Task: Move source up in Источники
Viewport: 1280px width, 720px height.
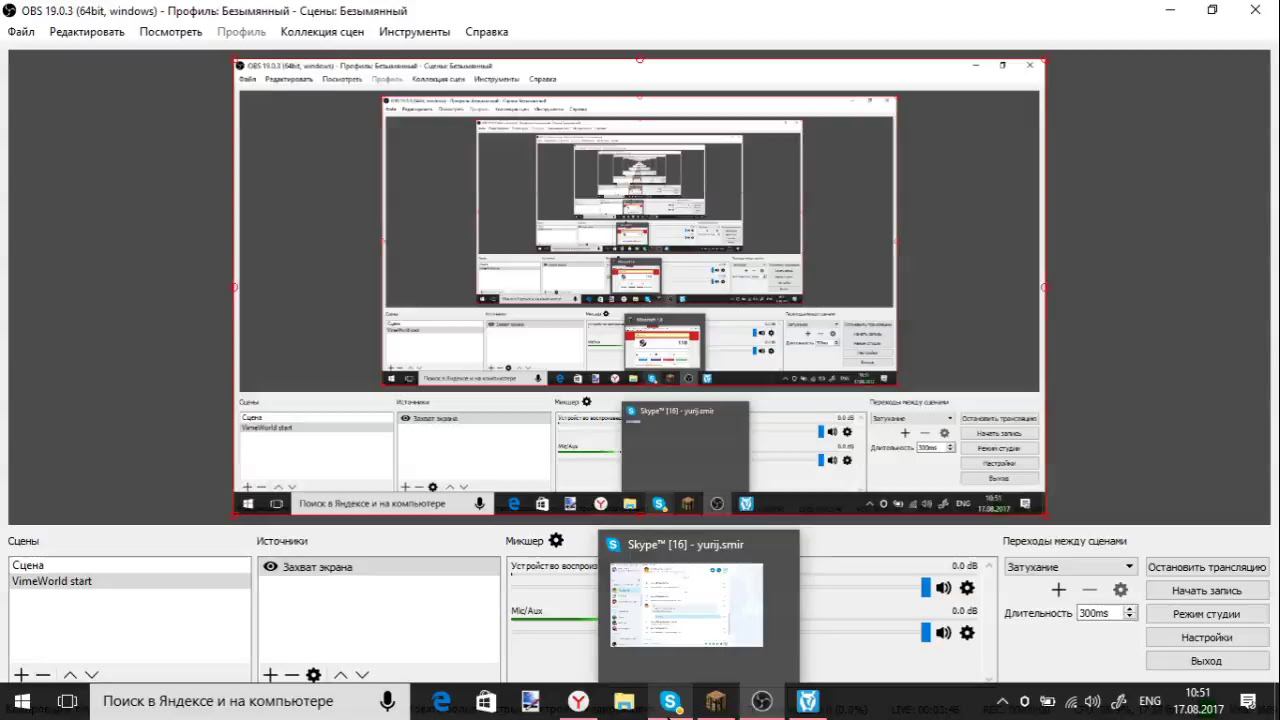Action: [340, 675]
